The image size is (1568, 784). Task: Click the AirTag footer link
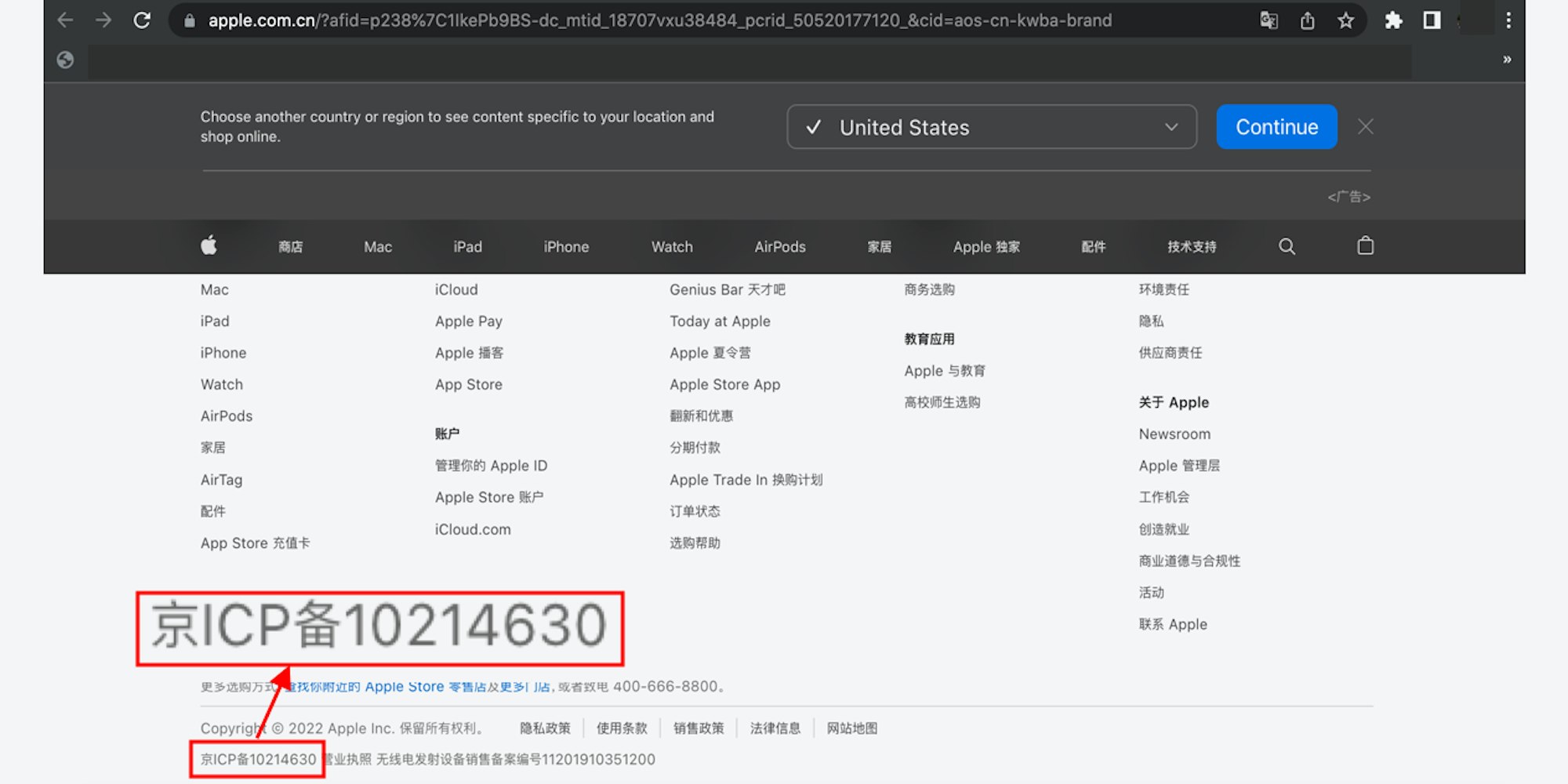[x=221, y=480]
